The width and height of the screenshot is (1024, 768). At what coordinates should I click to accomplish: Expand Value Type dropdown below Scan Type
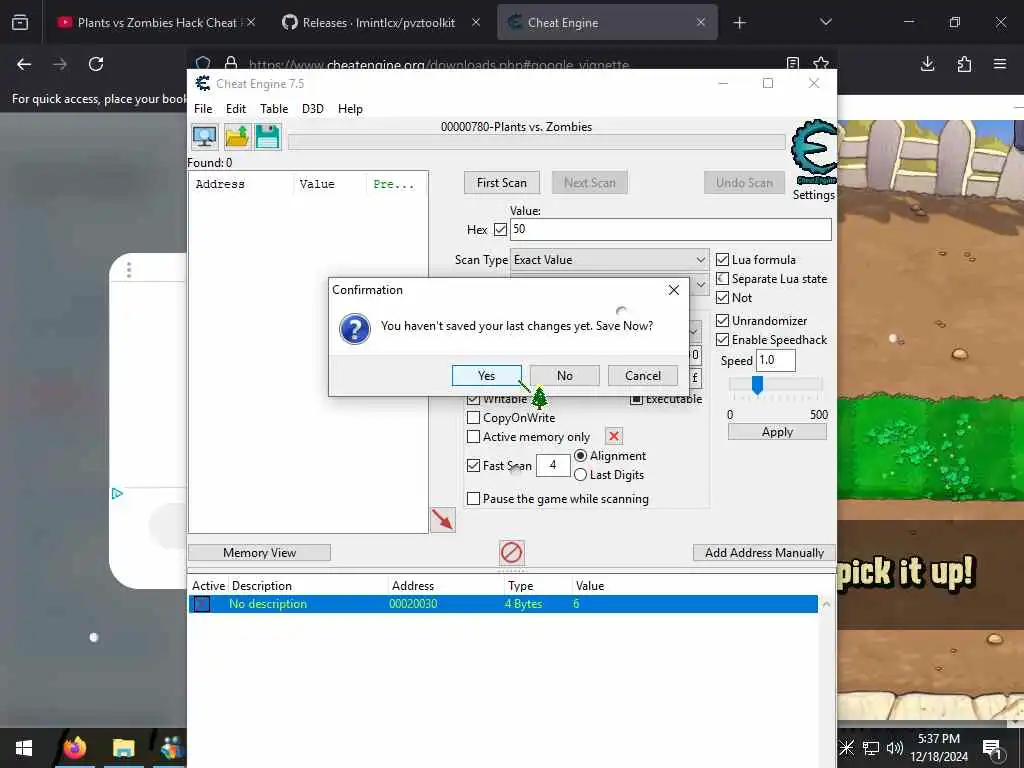(x=700, y=284)
